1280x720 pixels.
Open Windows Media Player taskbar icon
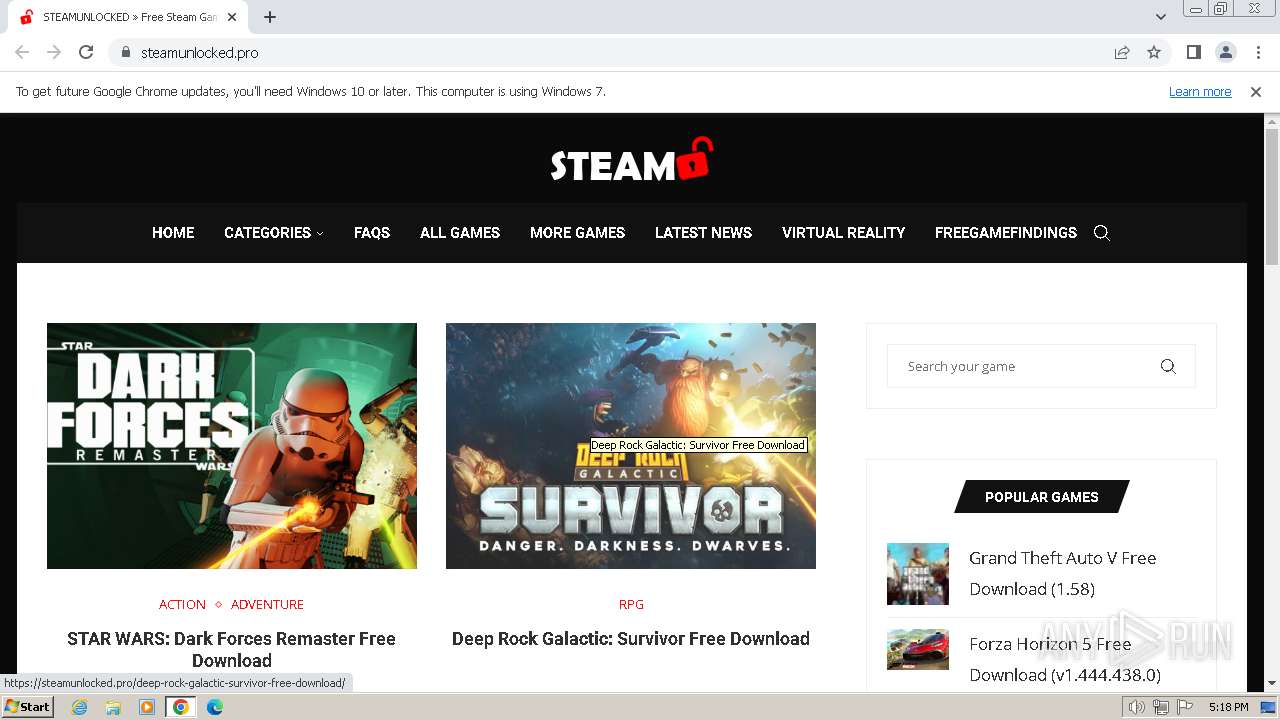point(147,707)
